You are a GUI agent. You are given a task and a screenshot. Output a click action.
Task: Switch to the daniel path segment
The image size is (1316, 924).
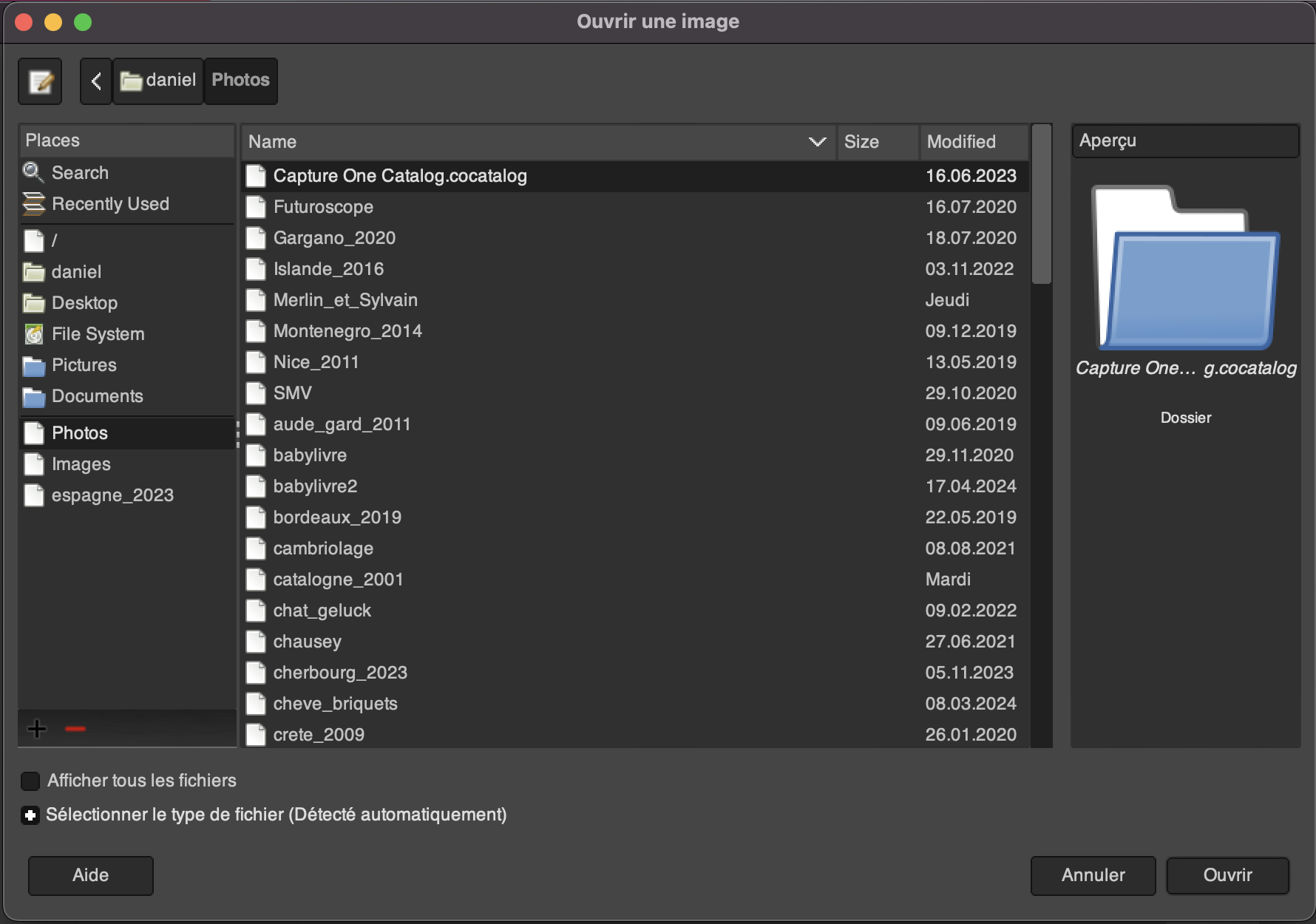158,81
